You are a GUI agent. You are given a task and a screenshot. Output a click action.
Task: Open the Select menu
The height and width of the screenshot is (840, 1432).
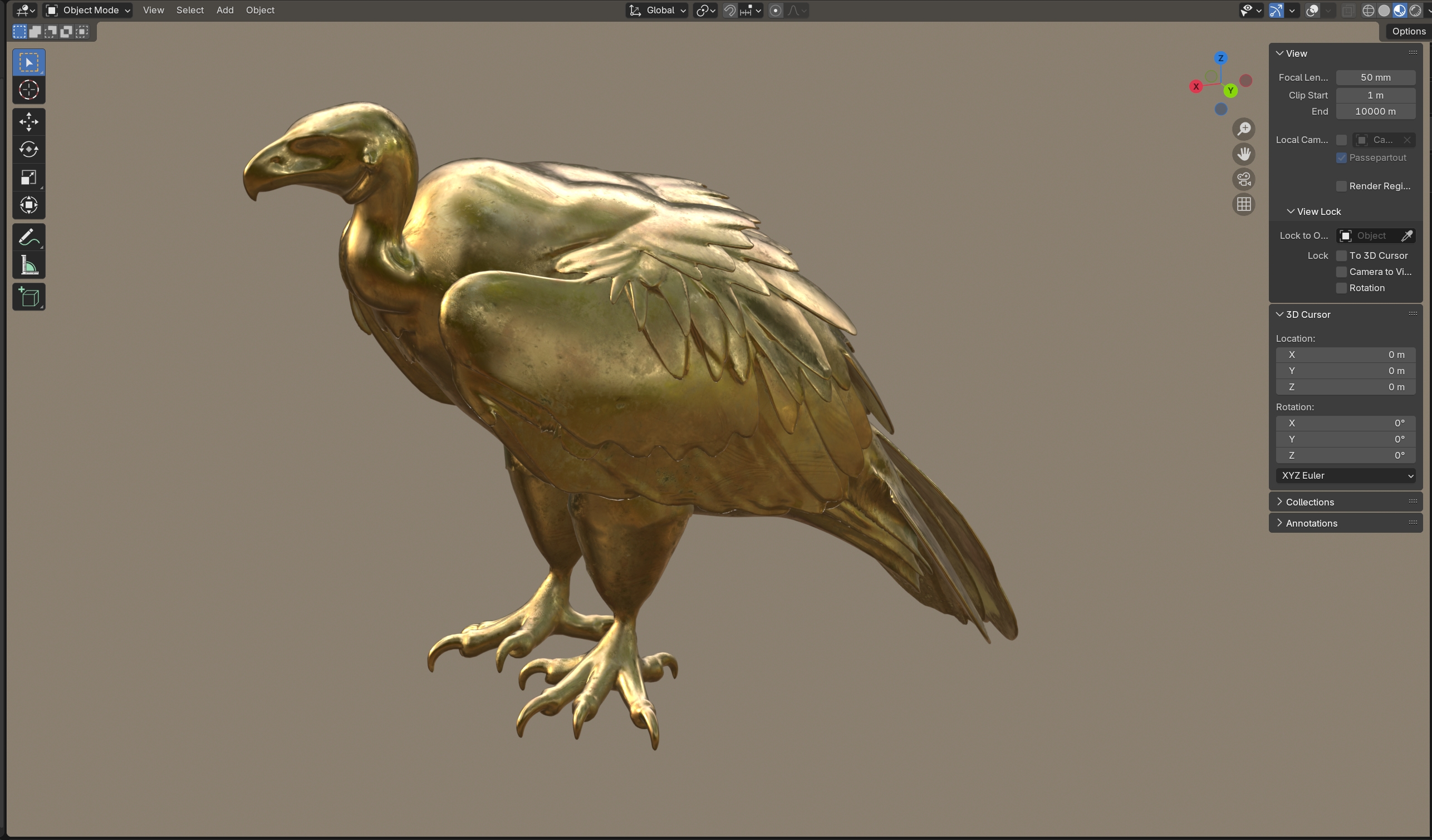click(190, 10)
